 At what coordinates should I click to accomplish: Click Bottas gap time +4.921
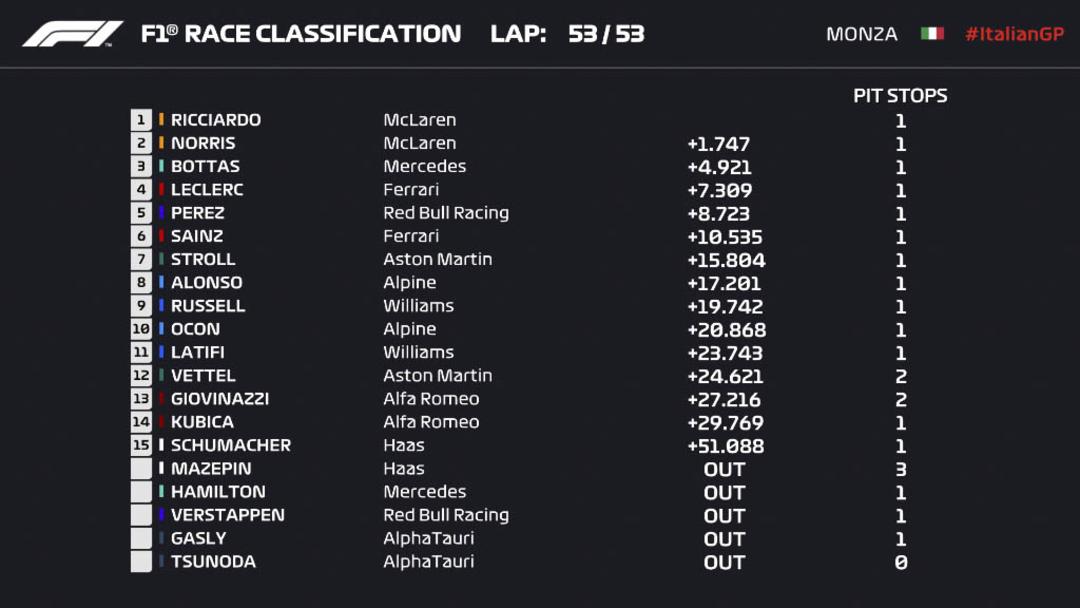tap(719, 167)
